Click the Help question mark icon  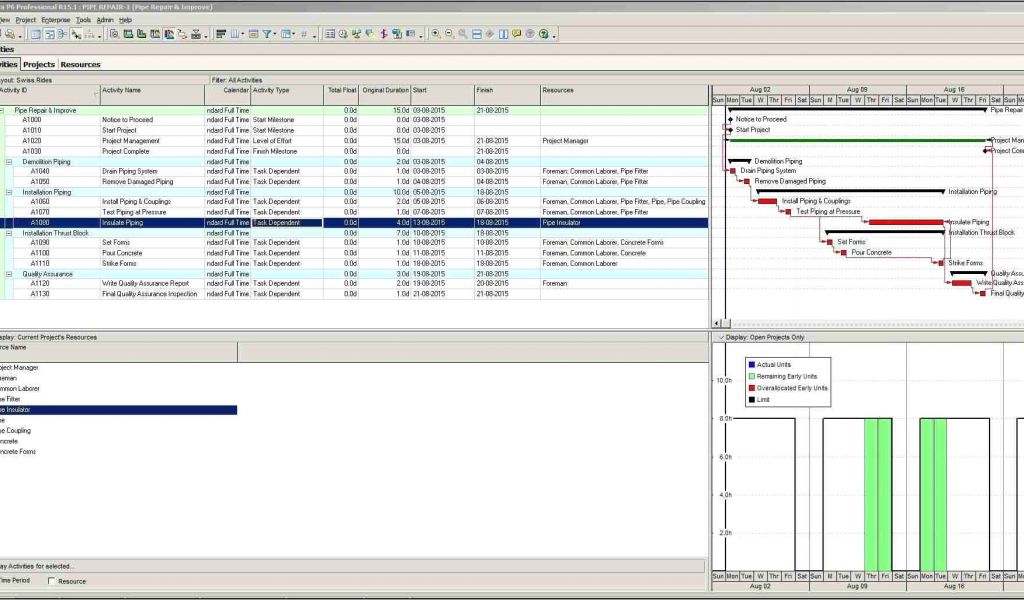(x=544, y=34)
